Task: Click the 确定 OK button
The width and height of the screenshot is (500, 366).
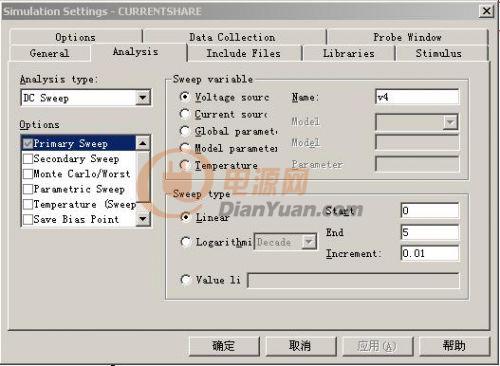Action: click(224, 346)
